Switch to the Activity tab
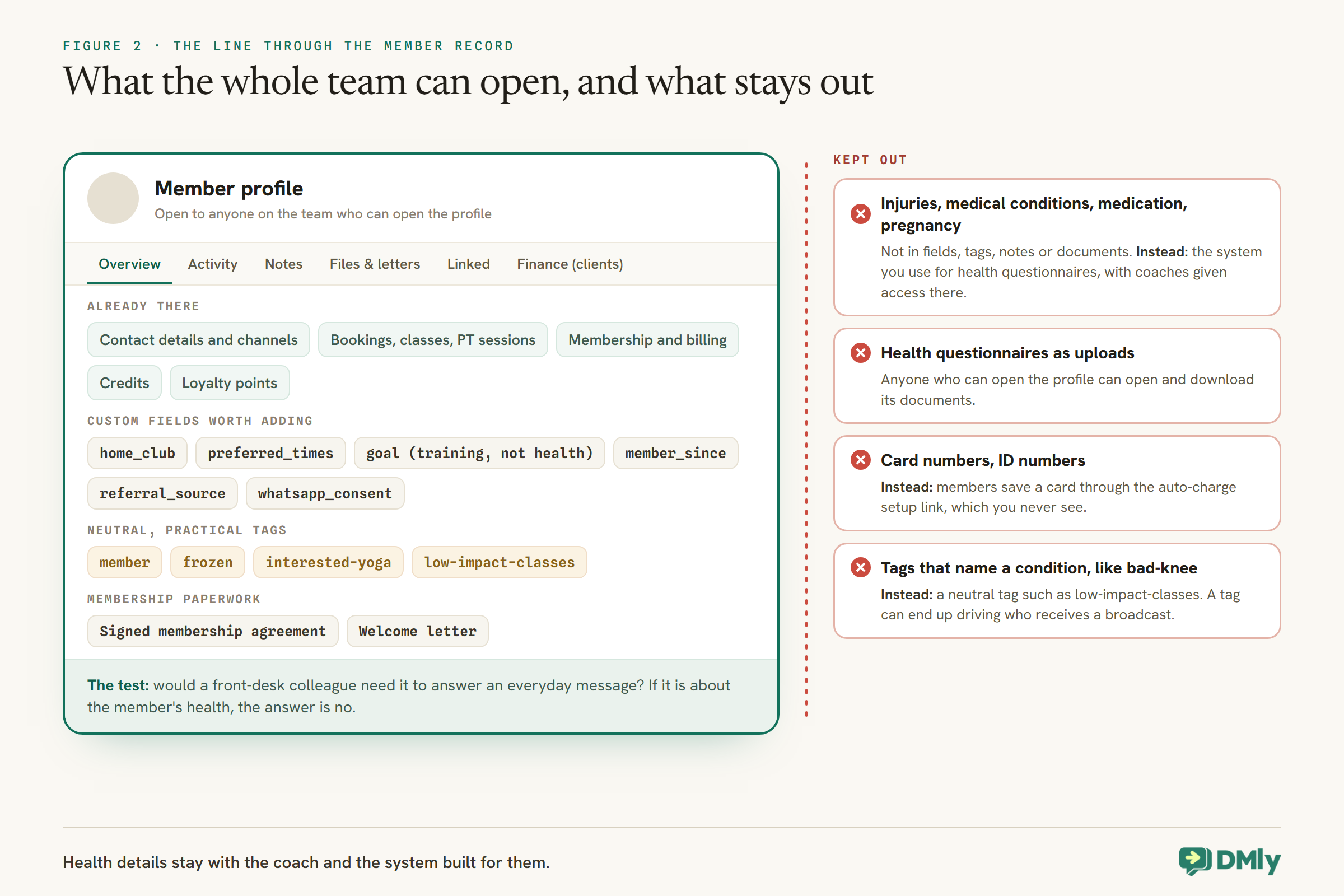 (213, 264)
